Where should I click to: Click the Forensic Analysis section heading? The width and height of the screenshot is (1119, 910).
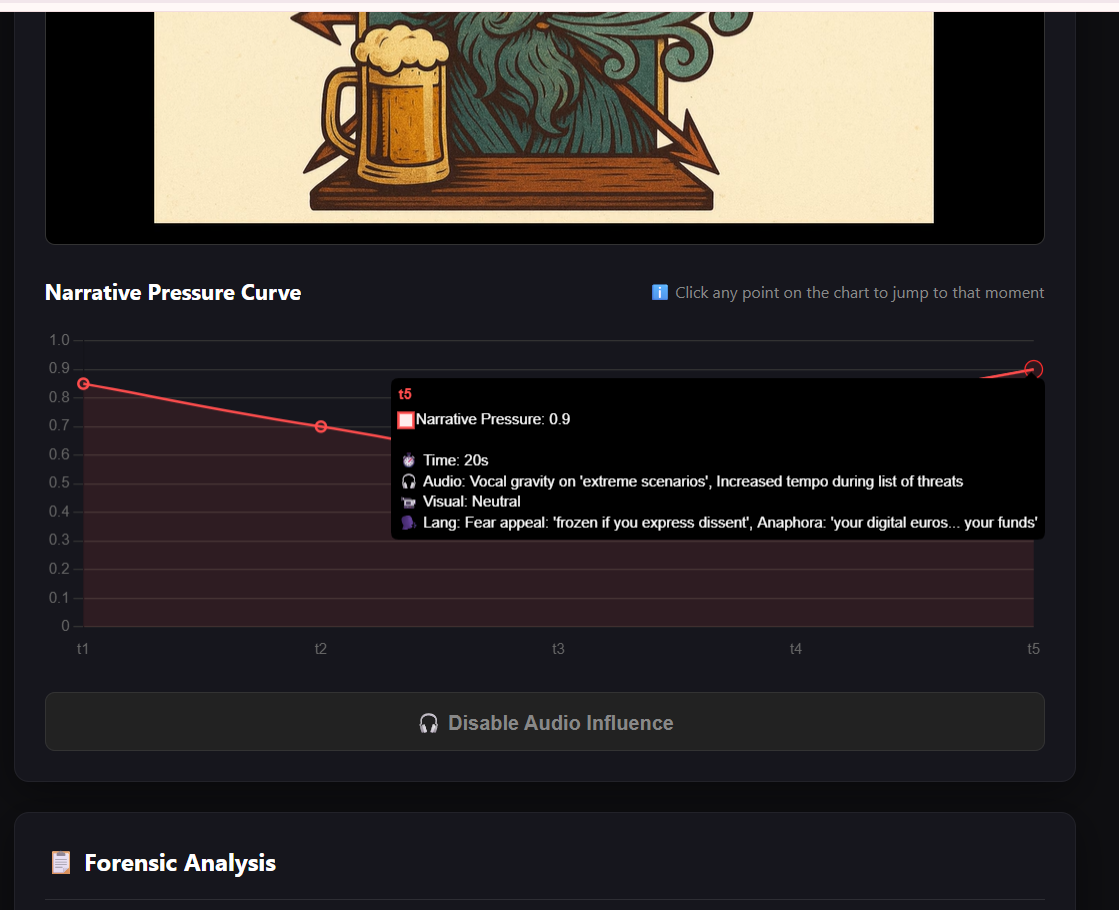click(180, 863)
